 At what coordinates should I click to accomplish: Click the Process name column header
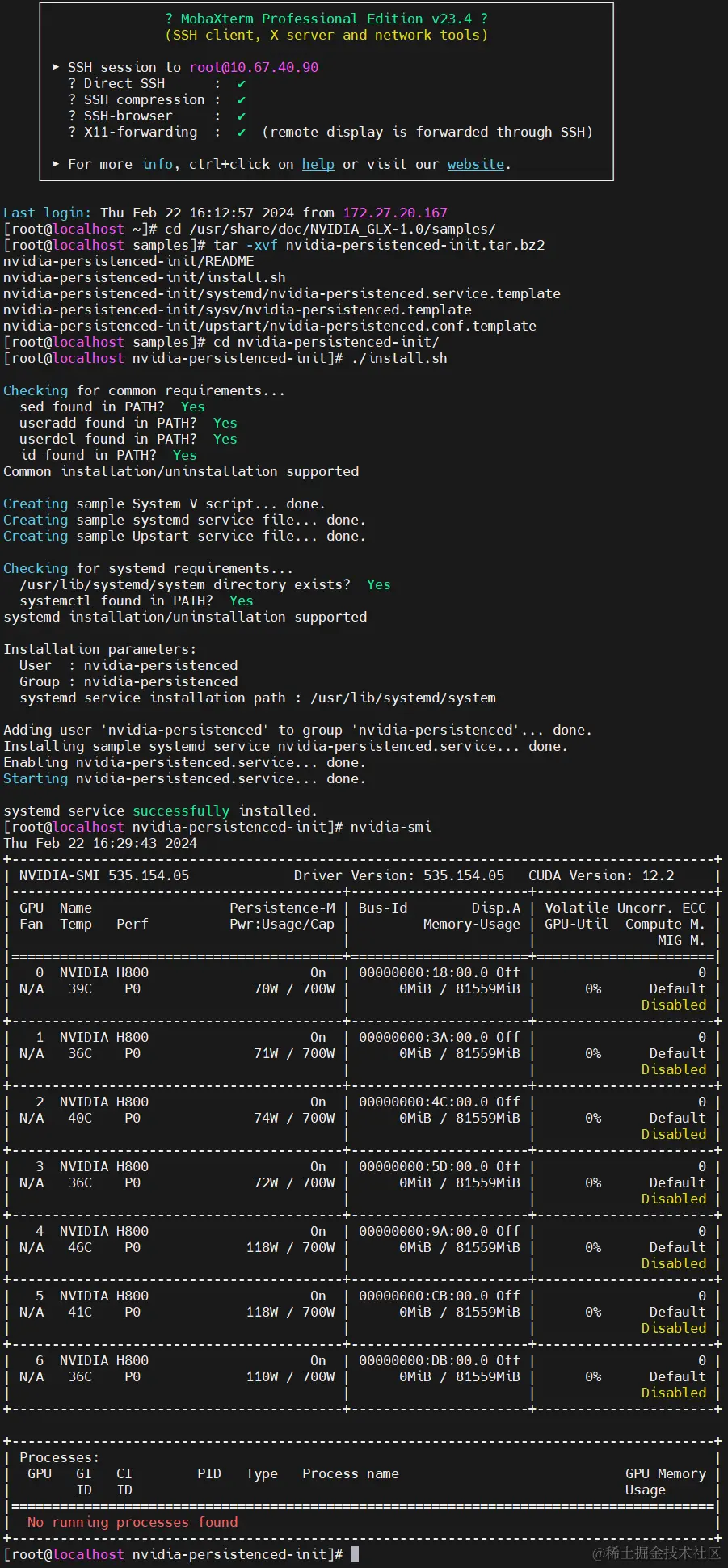click(351, 1473)
